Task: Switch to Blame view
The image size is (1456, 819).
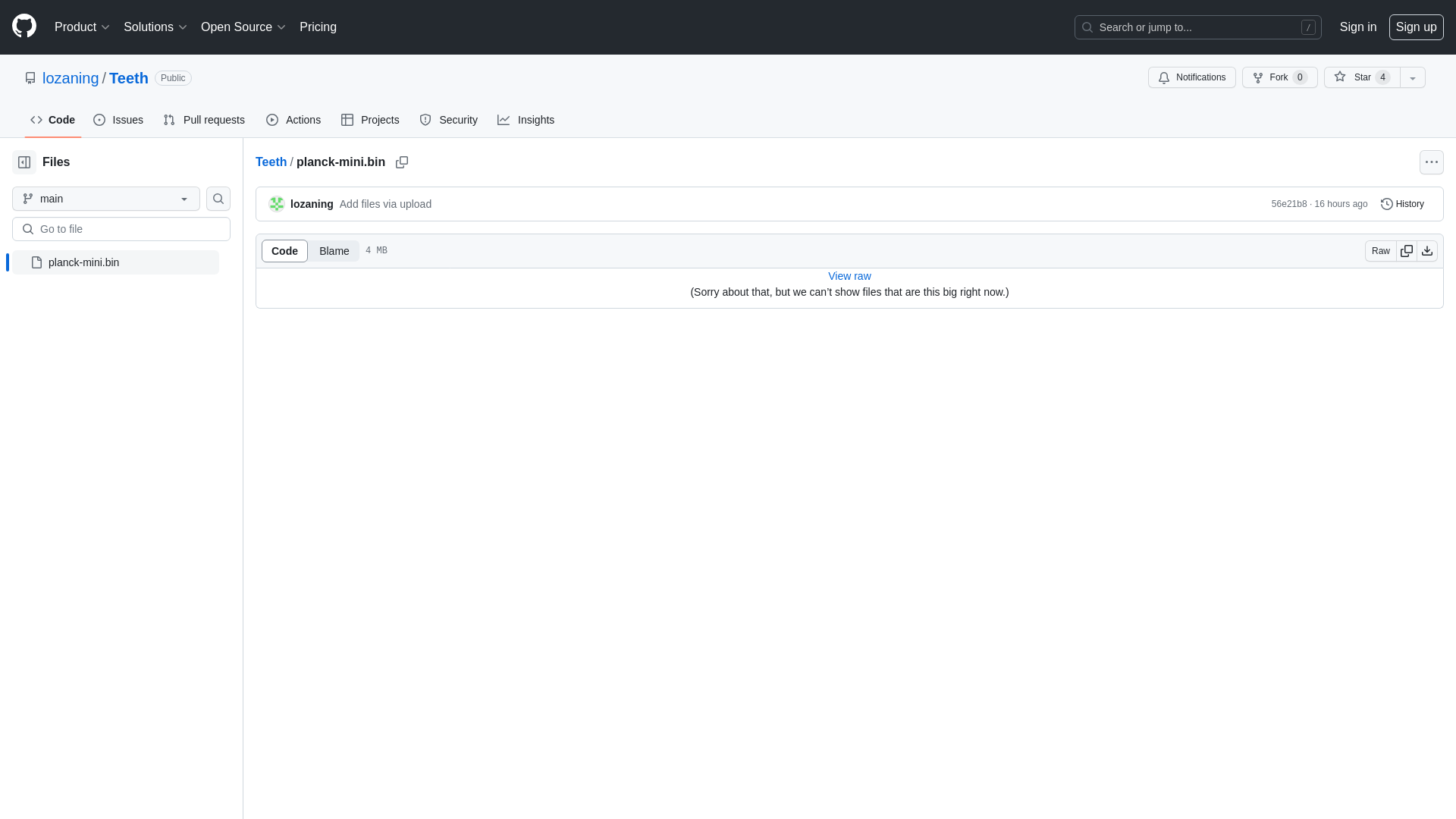Action: click(x=334, y=251)
